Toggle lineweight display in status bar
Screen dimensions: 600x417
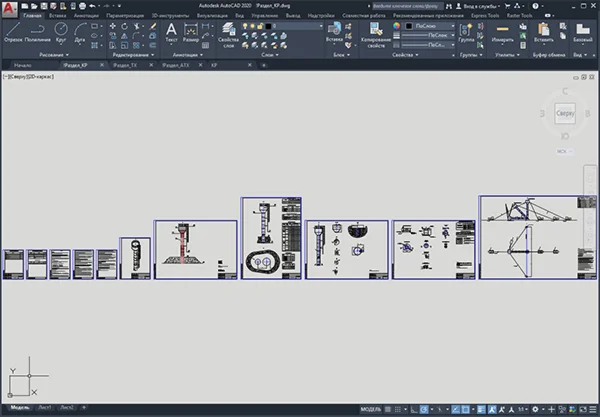click(x=481, y=409)
